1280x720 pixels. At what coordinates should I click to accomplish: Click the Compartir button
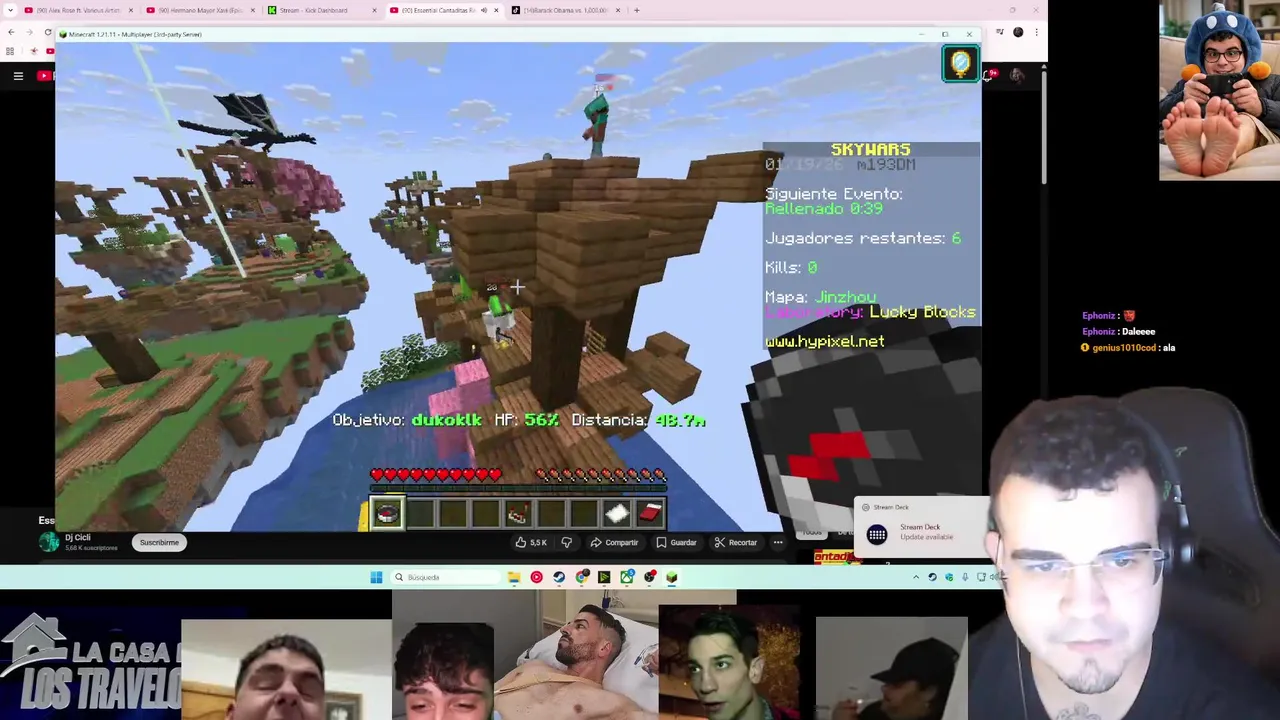(614, 542)
